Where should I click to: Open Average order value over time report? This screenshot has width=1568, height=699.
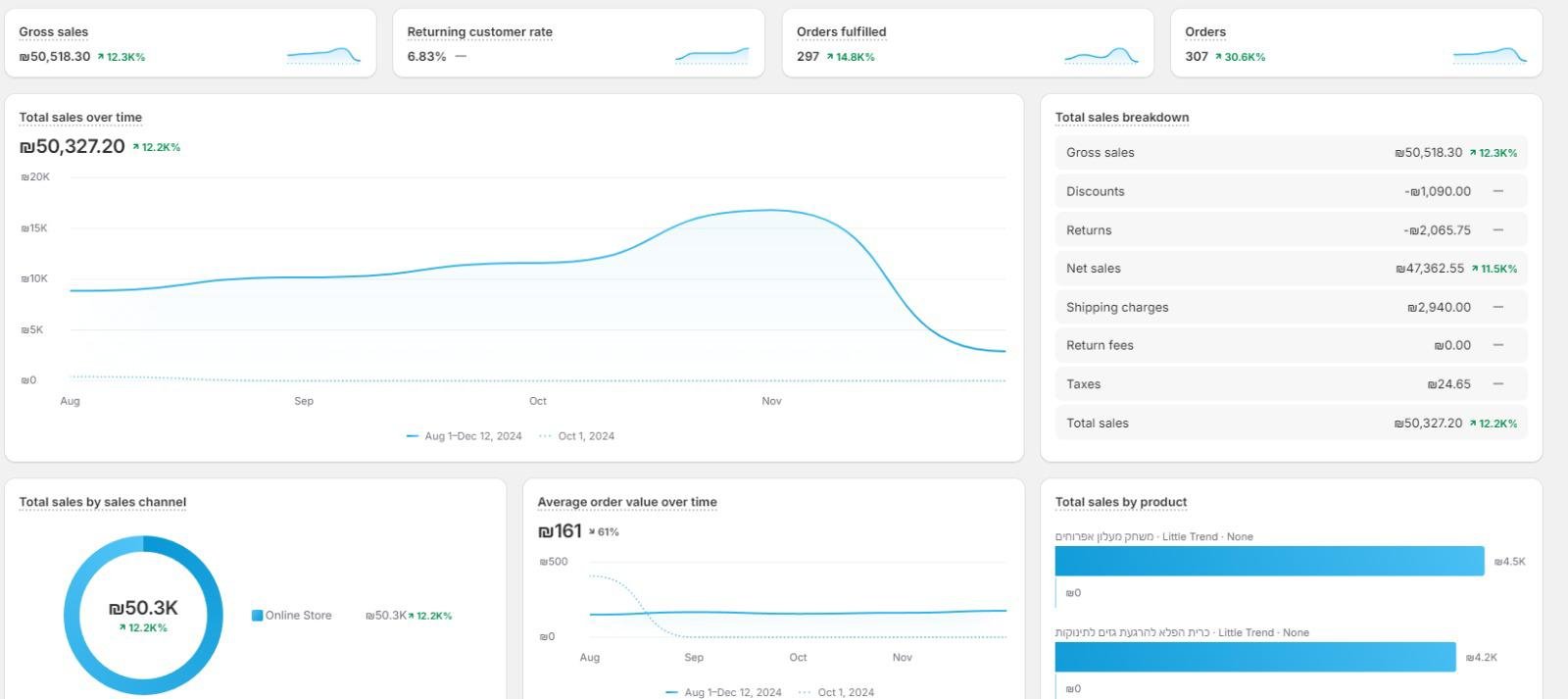pos(626,502)
